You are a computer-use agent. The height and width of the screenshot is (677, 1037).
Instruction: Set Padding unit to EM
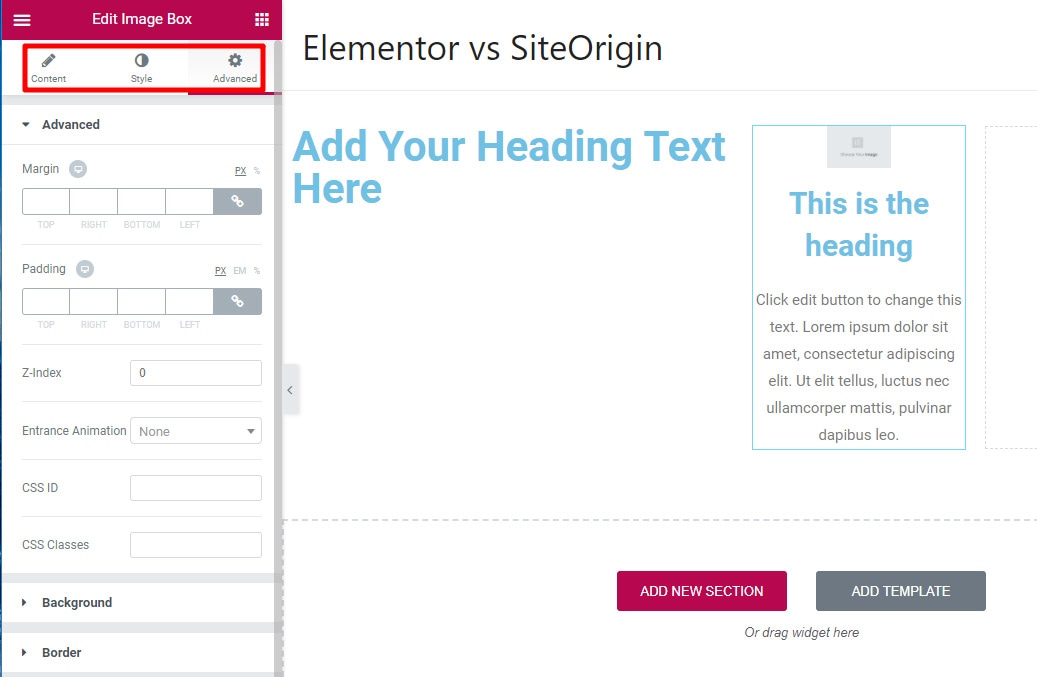pyautogui.click(x=239, y=270)
